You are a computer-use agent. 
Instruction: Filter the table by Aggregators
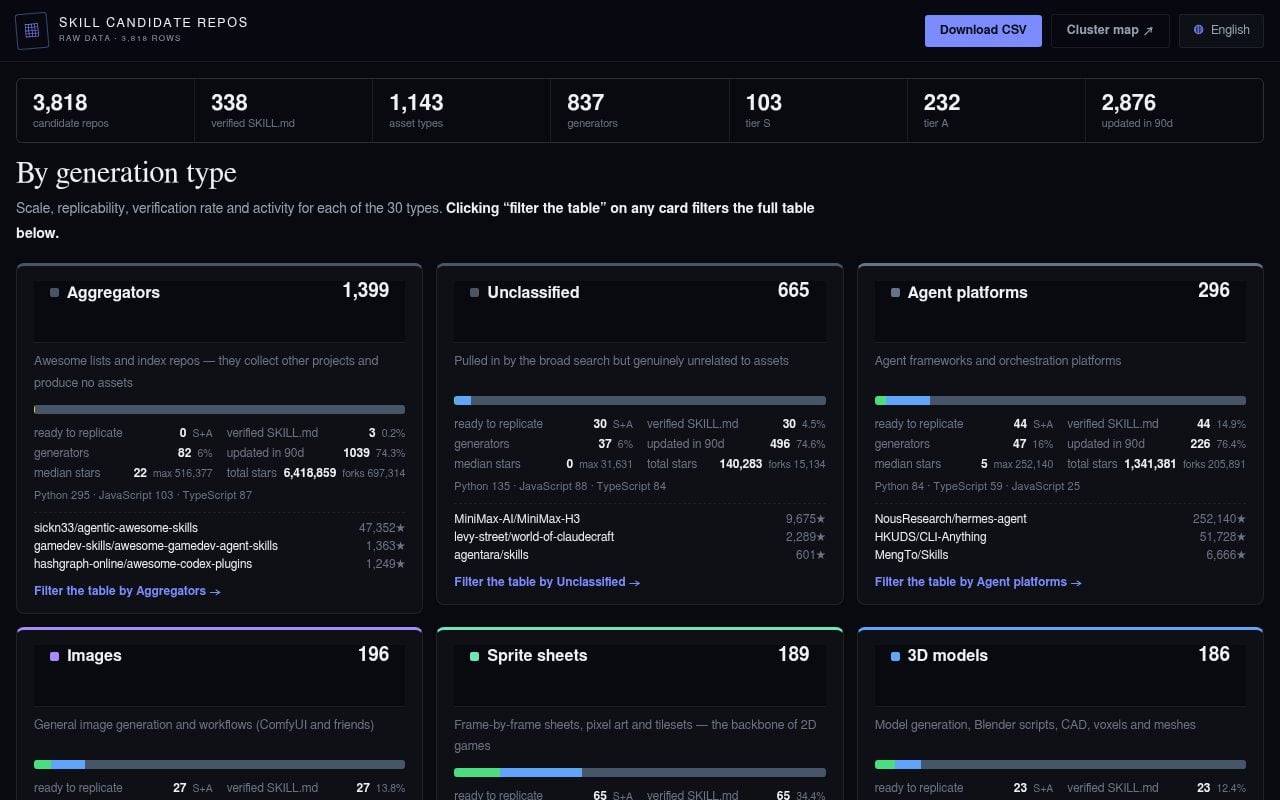[x=127, y=591]
